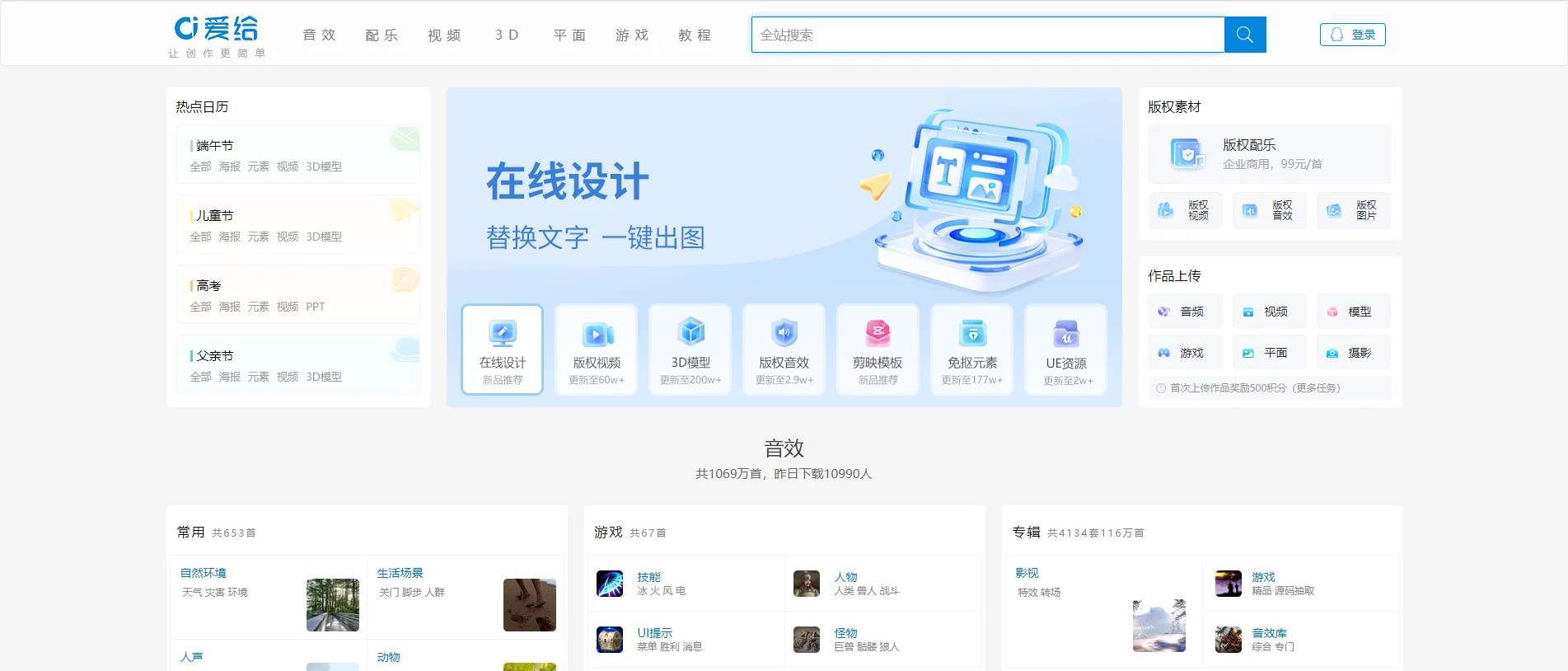Screen dimensions: 1568x671
Task: Click the UI提示 game sound icon
Action: tap(610, 640)
